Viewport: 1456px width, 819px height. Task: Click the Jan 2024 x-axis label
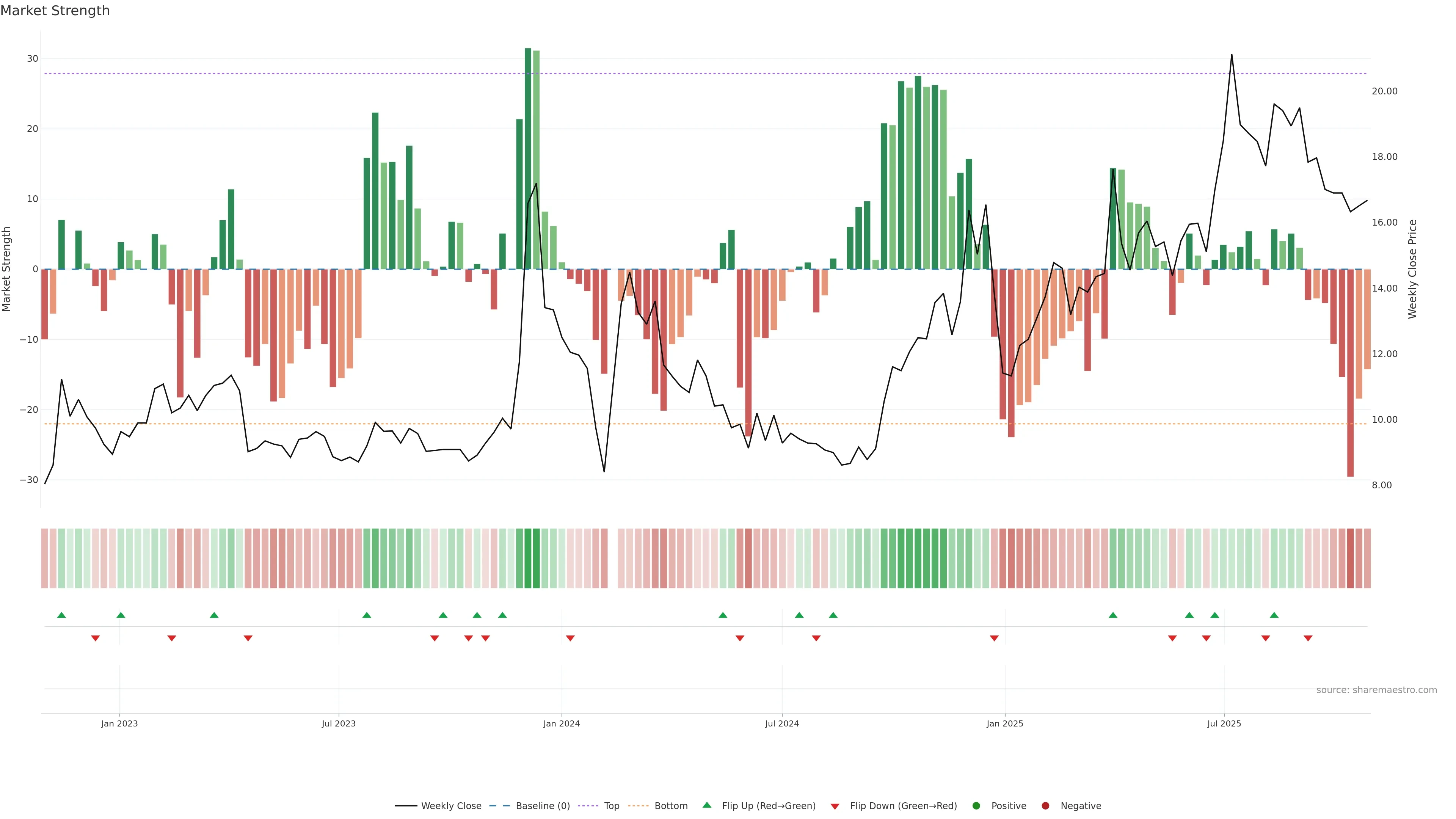point(561,723)
